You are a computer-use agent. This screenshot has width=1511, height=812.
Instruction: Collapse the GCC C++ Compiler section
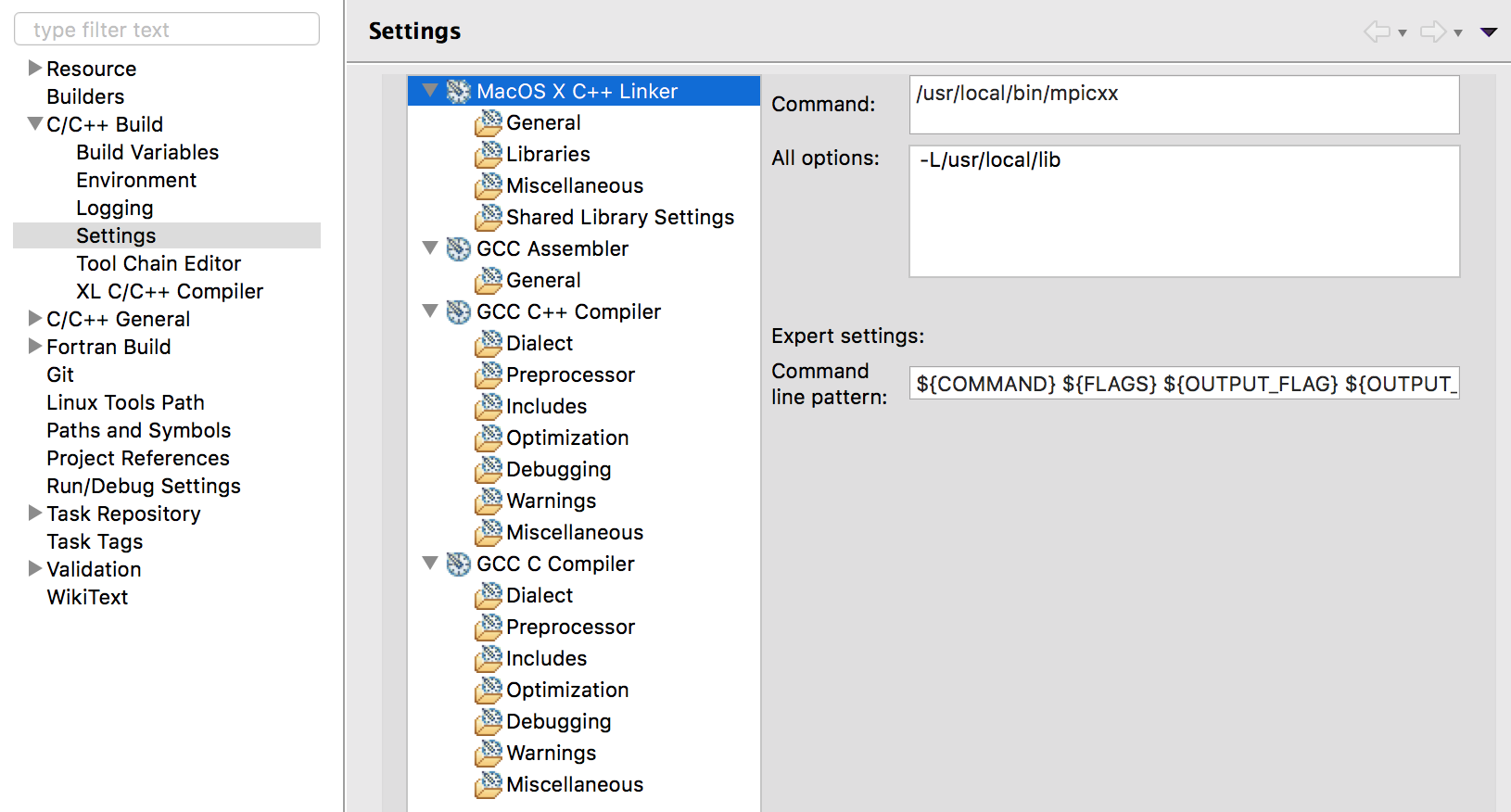tap(430, 311)
